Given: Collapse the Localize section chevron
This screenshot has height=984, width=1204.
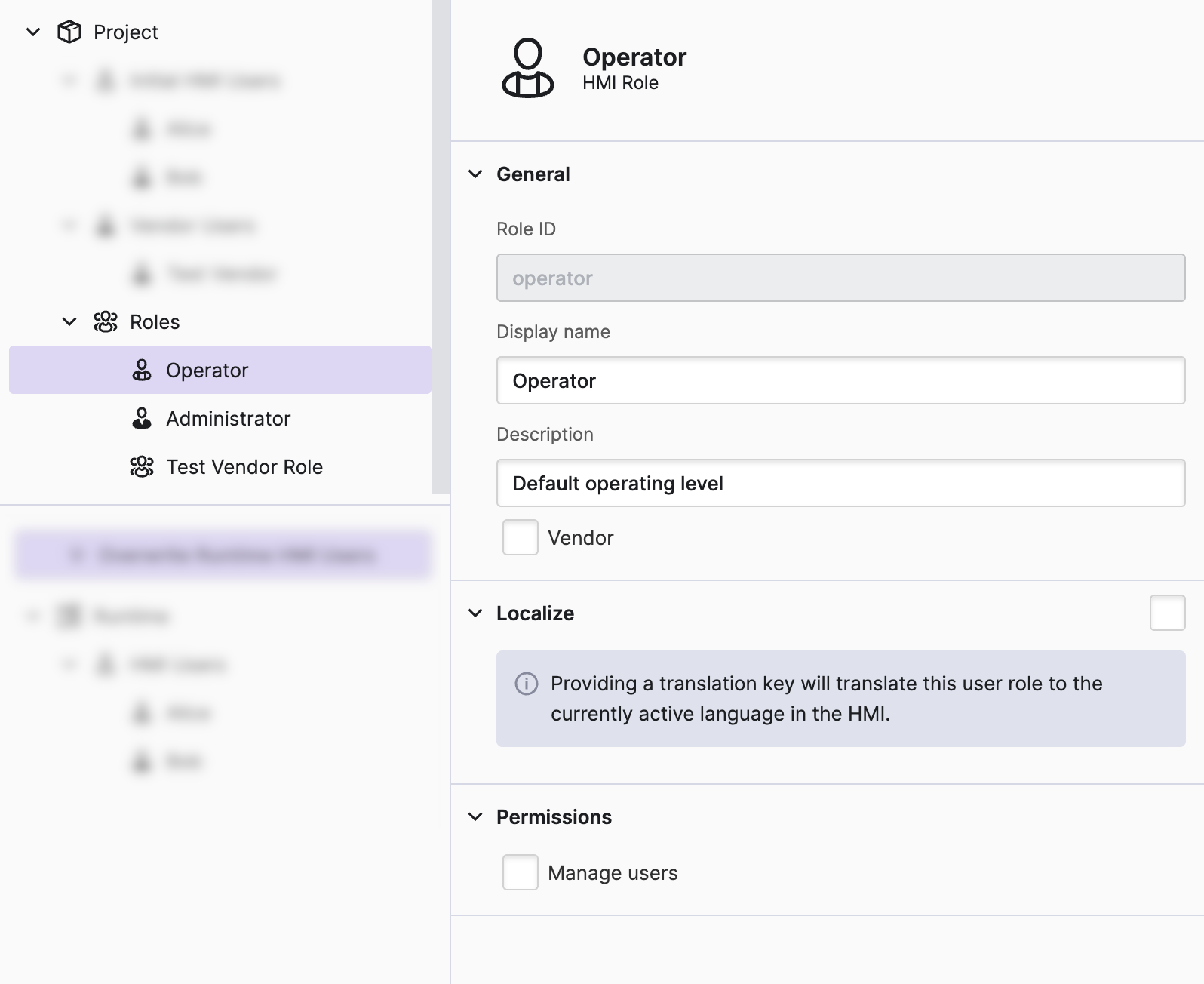Looking at the screenshot, I should 475,613.
